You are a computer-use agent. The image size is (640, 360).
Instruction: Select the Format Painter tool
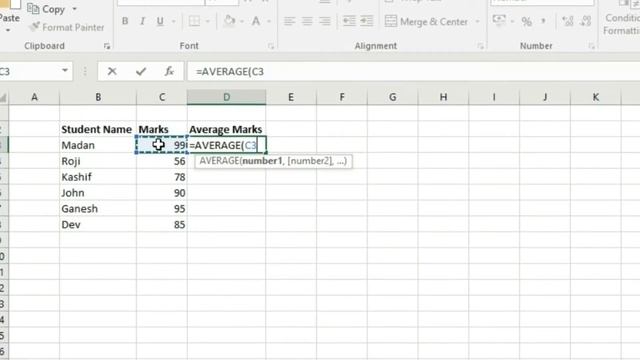click(x=67, y=27)
